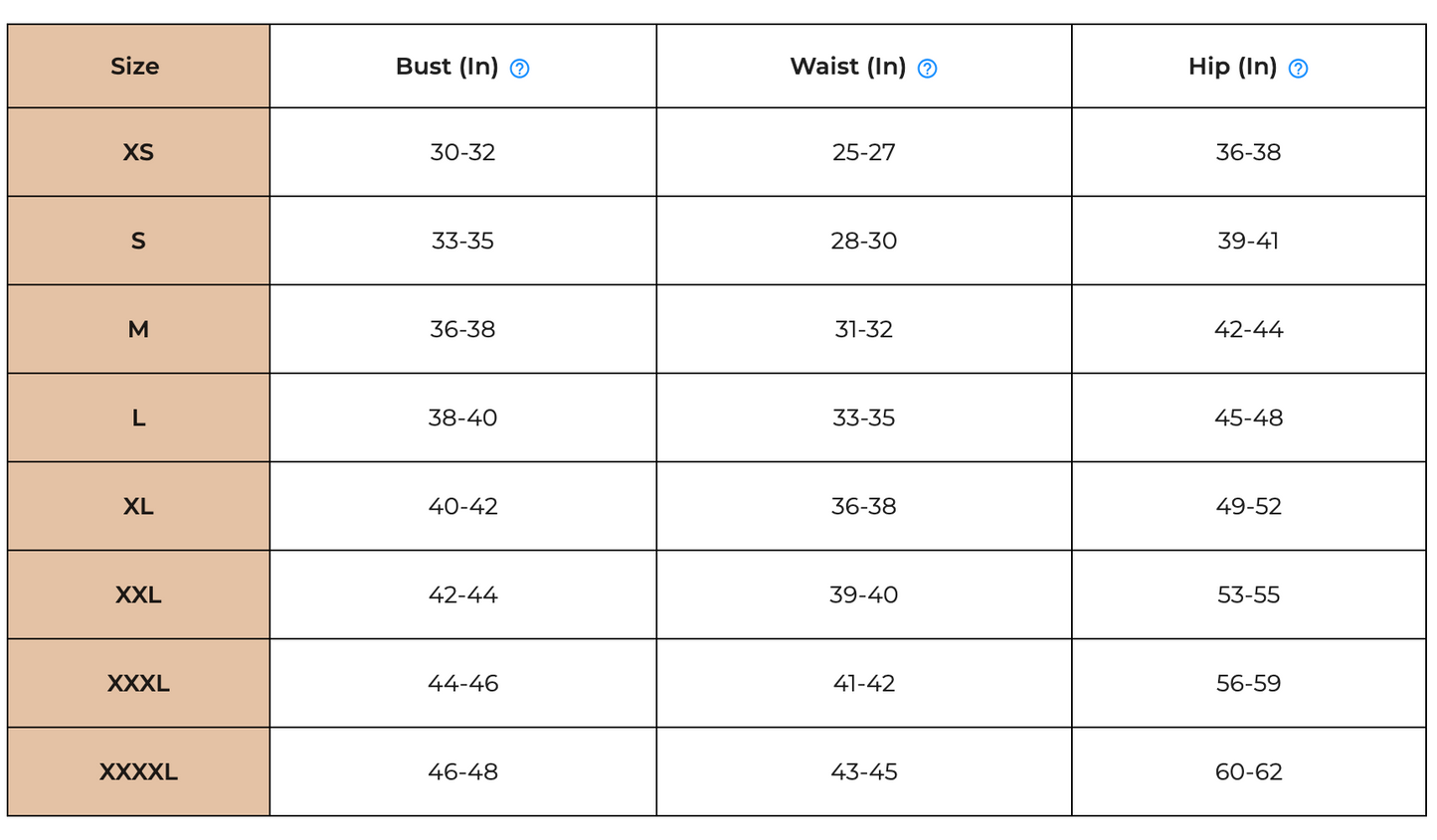Click the XXL waist value 39-40

coord(863,594)
